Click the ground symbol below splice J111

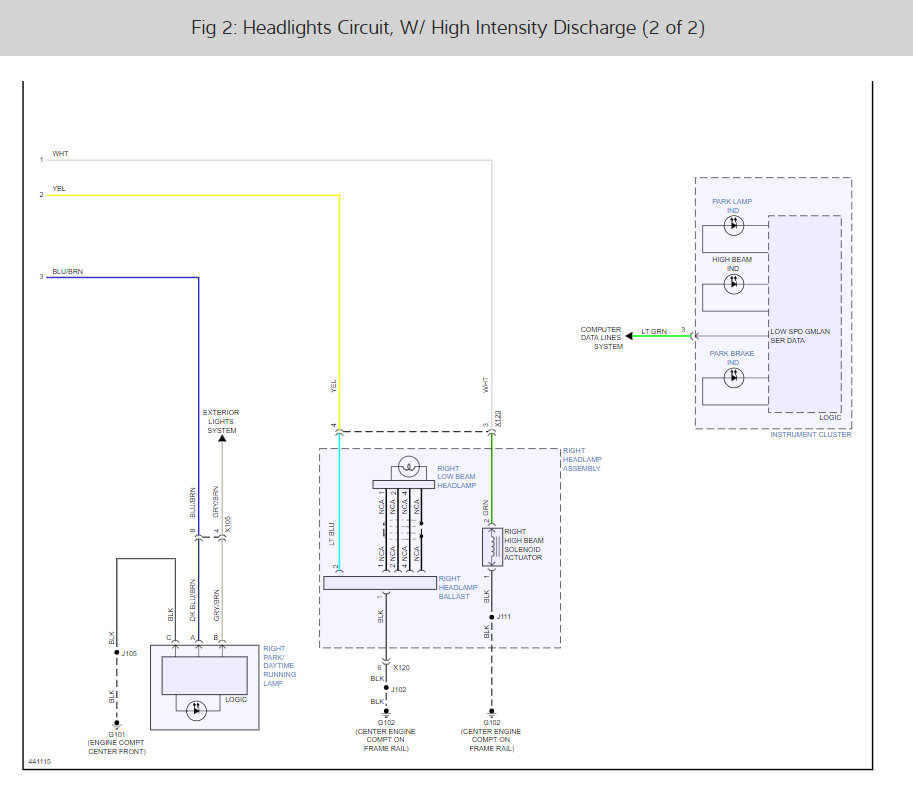491,713
